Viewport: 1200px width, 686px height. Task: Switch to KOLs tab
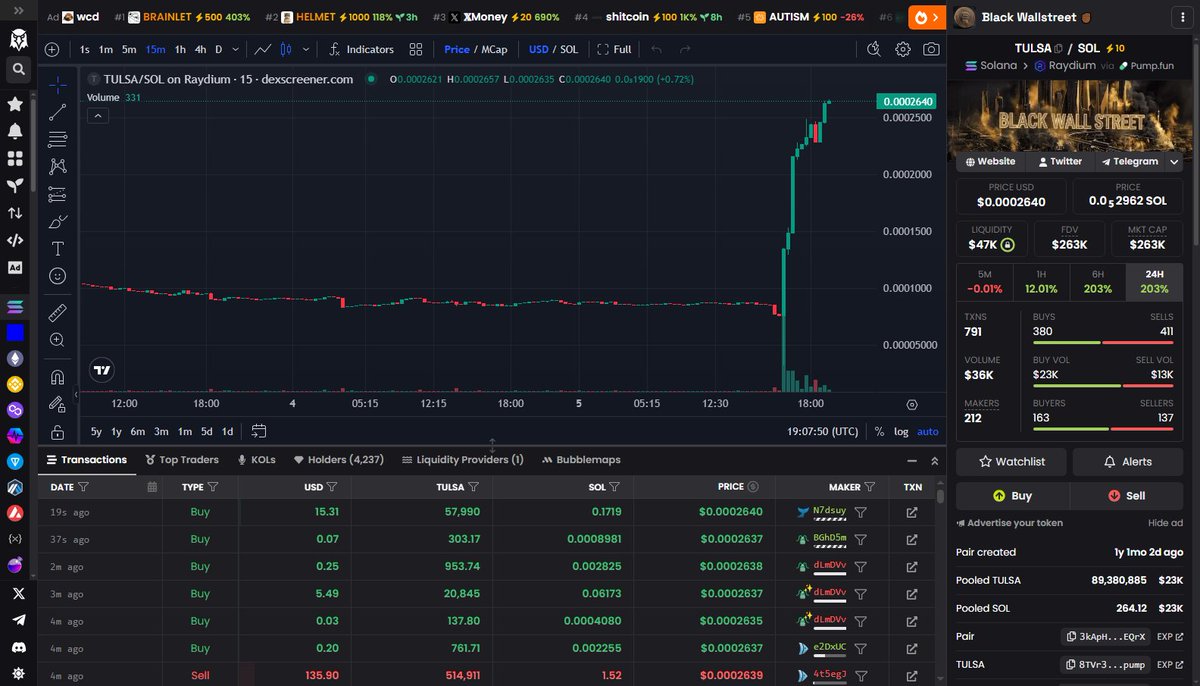click(x=256, y=460)
